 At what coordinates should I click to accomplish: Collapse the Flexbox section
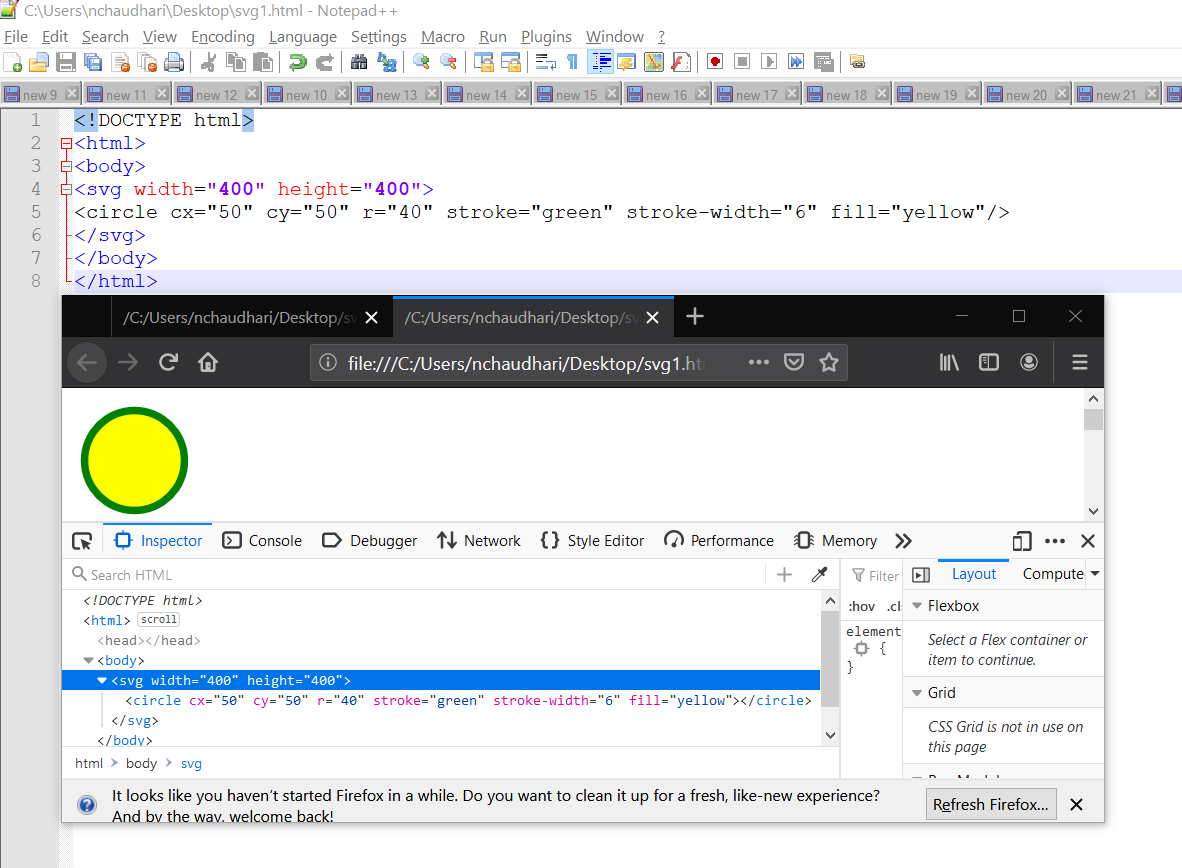coord(917,606)
